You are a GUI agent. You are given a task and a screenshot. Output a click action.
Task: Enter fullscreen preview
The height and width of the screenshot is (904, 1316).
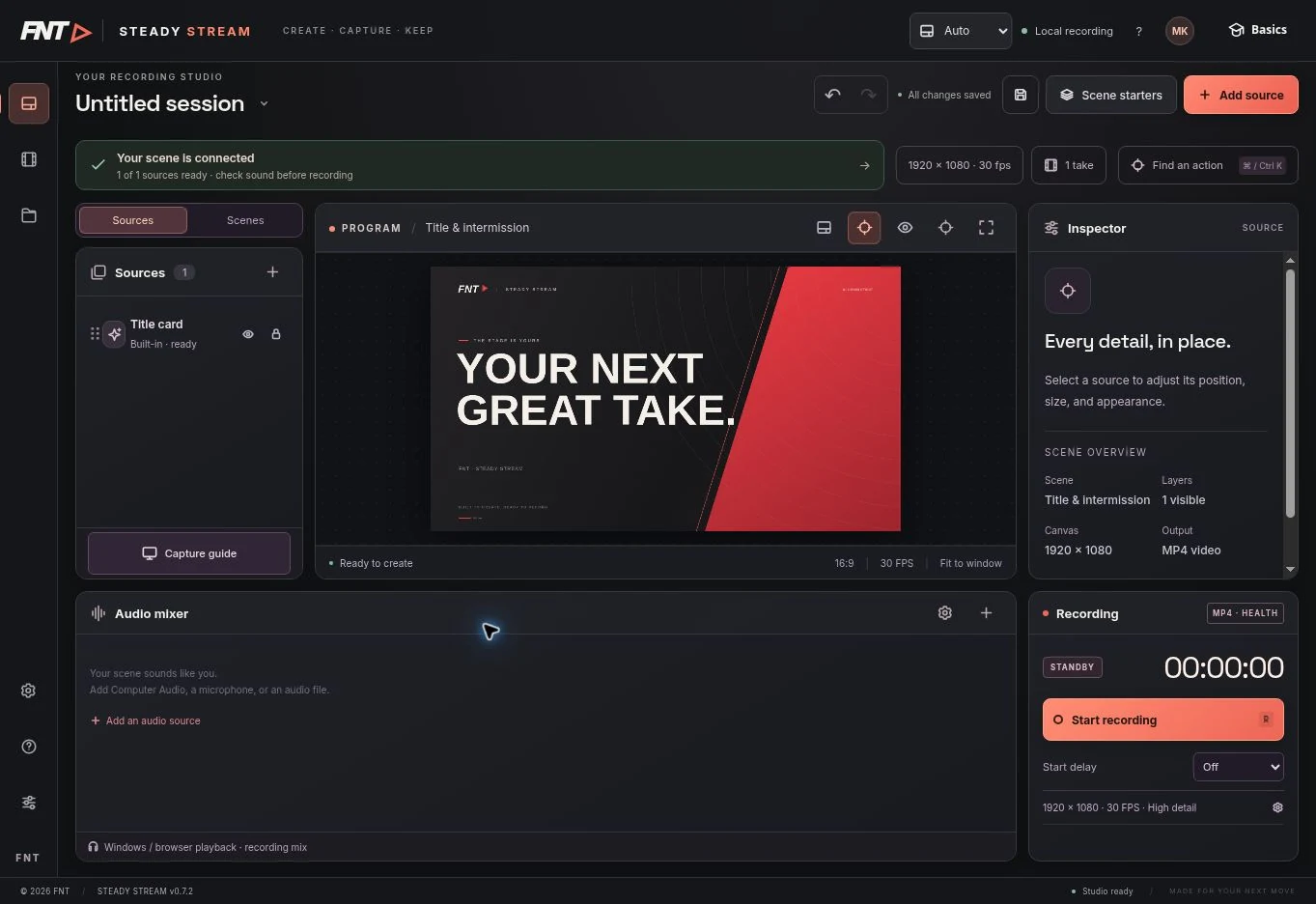pyautogui.click(x=986, y=228)
